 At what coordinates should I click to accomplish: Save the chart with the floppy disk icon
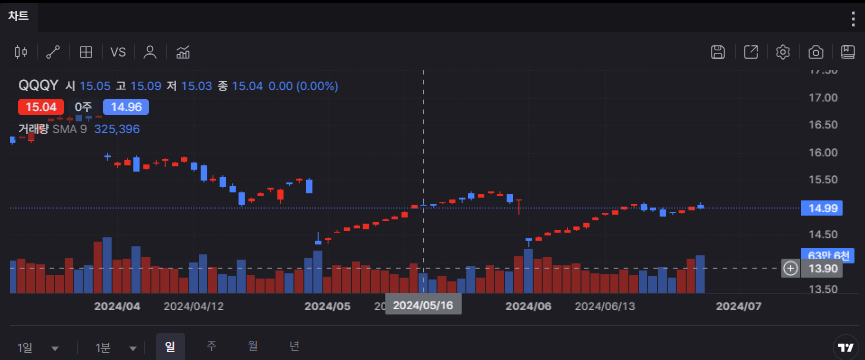(x=718, y=52)
